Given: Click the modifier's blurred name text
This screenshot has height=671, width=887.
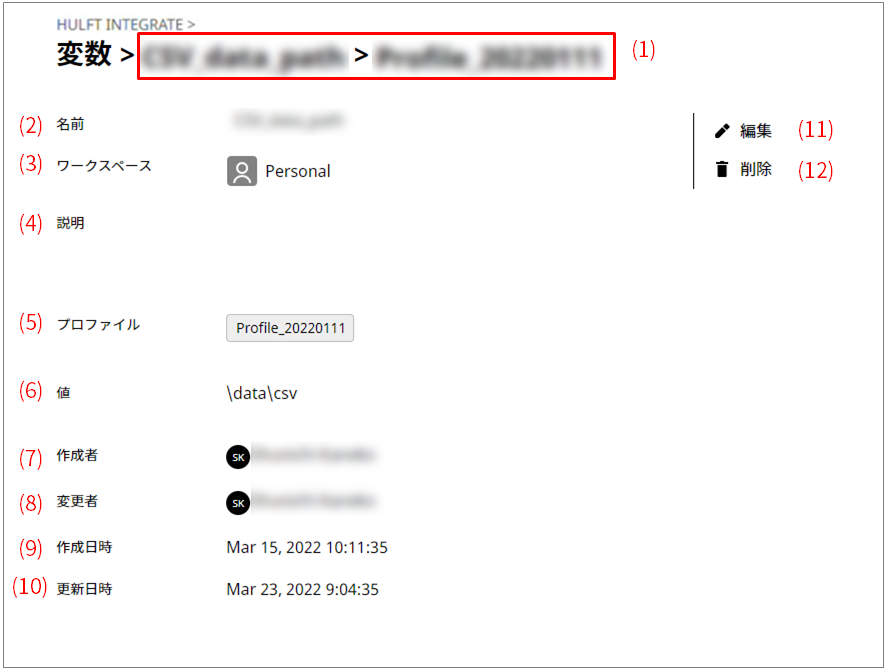Looking at the screenshot, I should (313, 501).
